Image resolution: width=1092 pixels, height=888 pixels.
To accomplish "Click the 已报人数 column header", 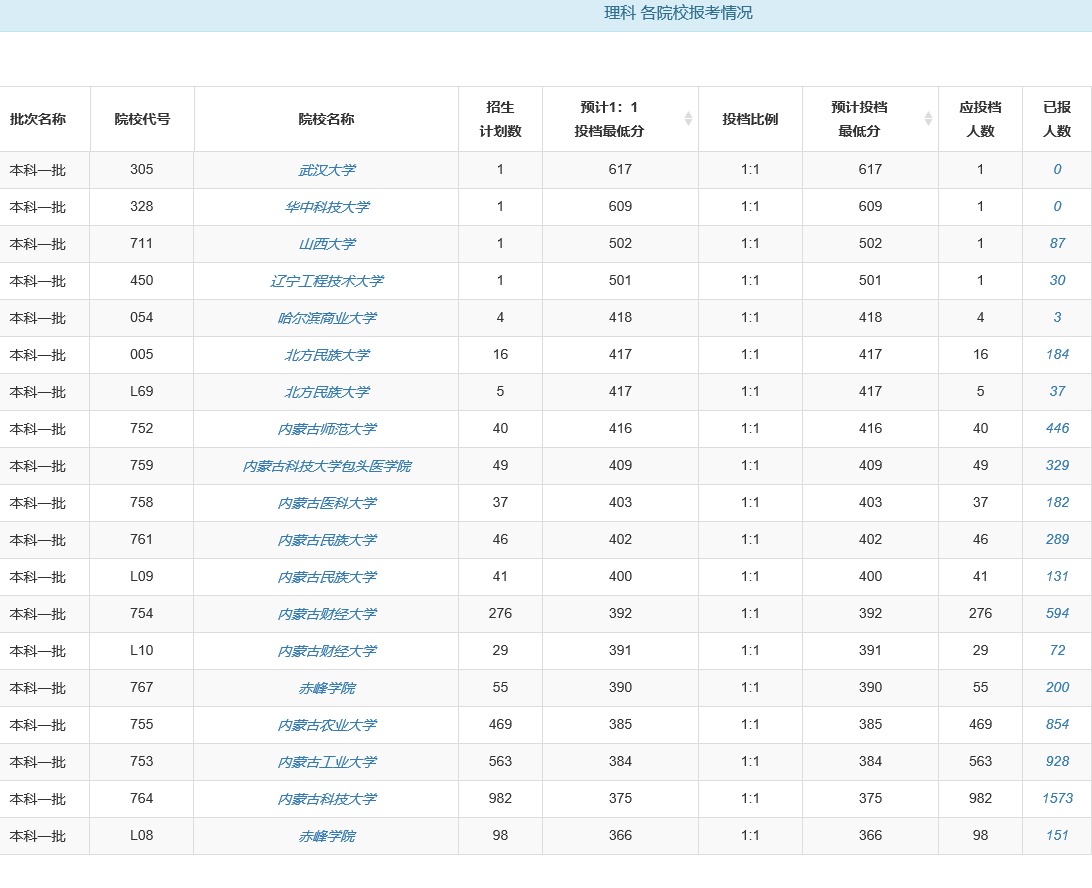I will tap(1057, 119).
